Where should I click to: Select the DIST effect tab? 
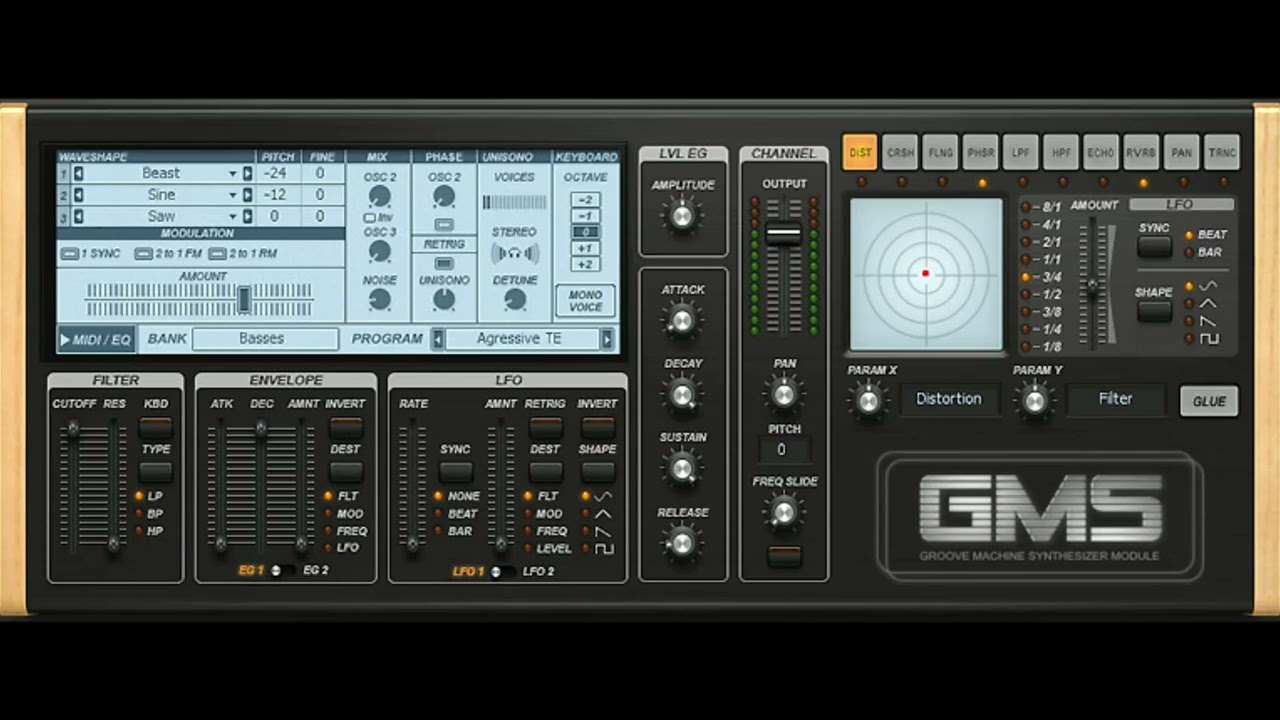860,153
